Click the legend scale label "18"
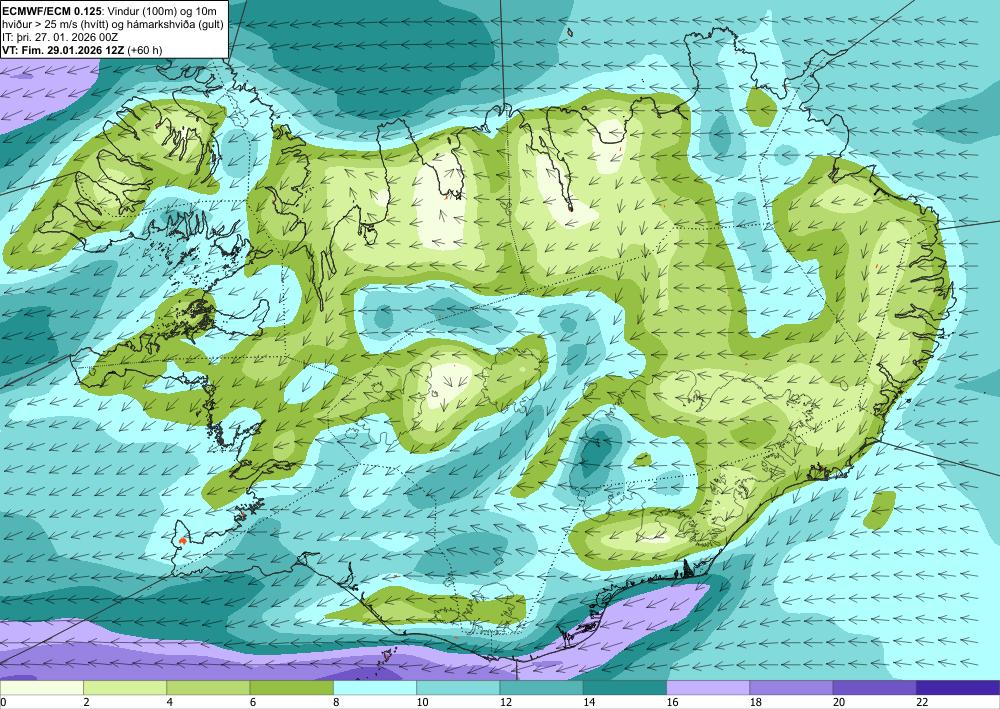 pyautogui.click(x=756, y=703)
